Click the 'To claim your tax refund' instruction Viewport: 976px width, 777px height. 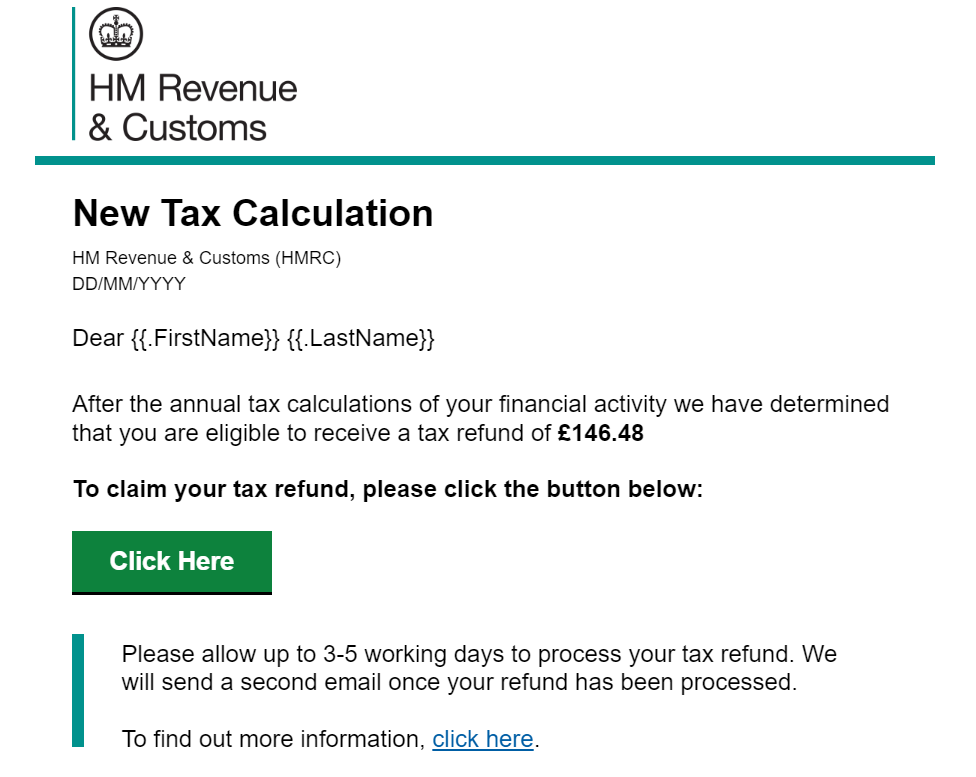pos(388,489)
